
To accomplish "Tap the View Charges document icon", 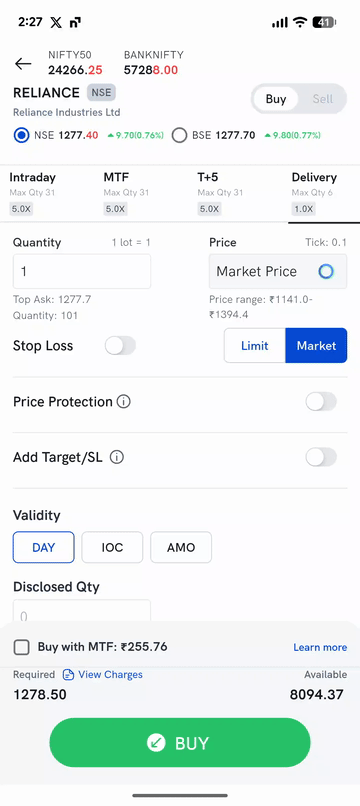I will click(68, 674).
